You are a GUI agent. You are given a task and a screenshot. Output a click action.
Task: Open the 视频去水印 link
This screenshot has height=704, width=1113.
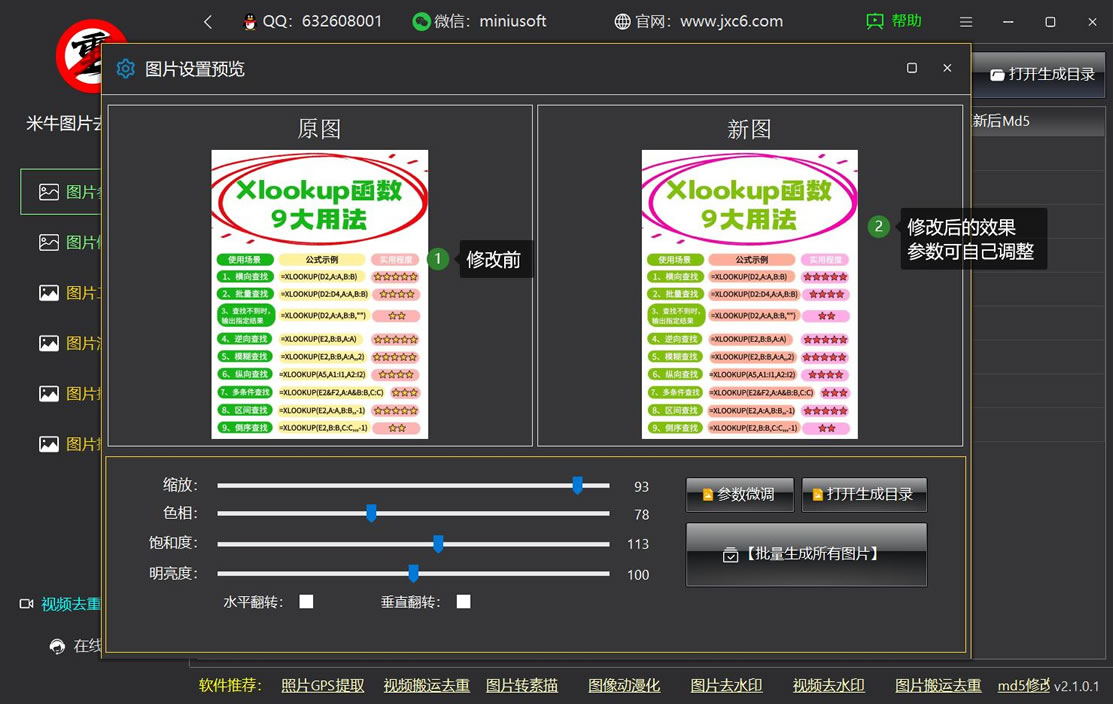click(x=828, y=686)
